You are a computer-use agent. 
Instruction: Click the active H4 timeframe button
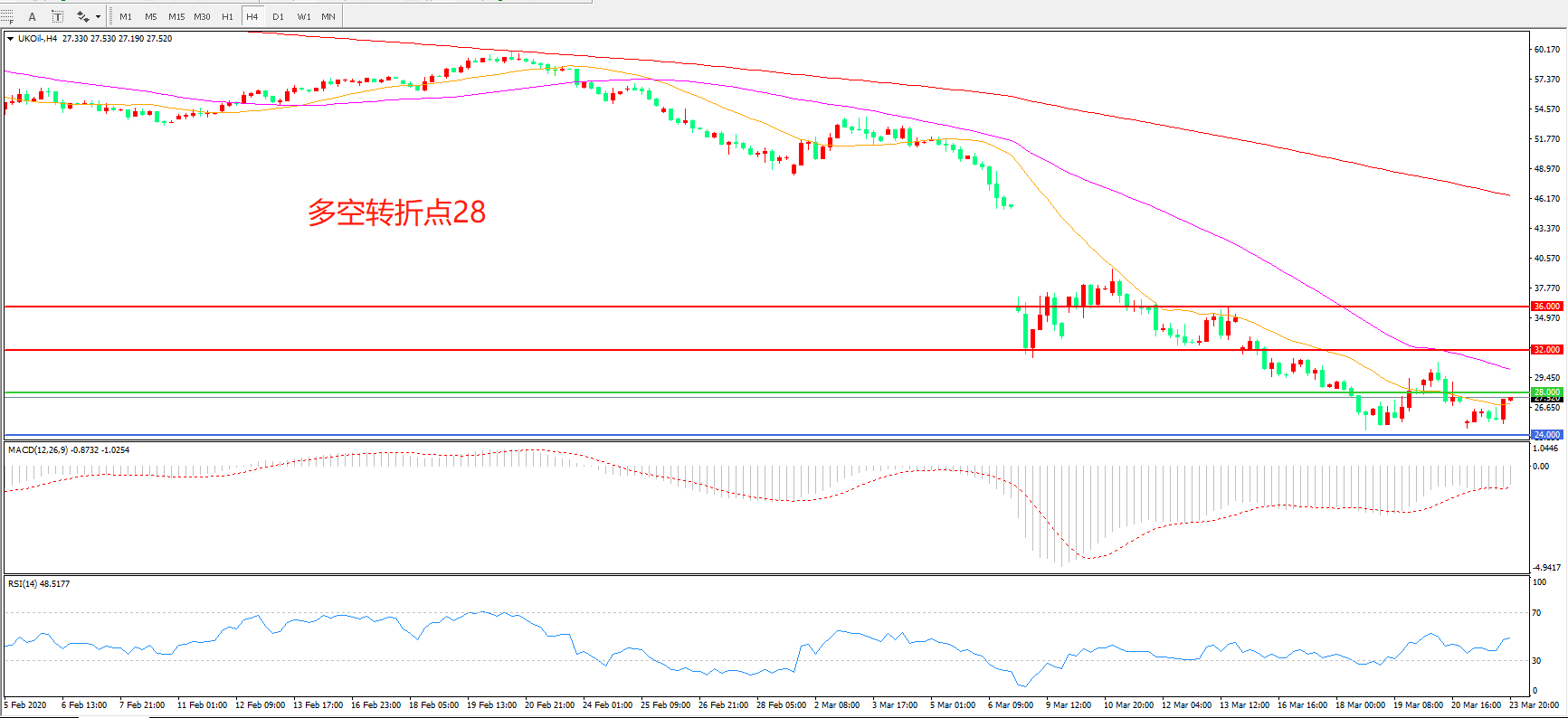click(252, 16)
